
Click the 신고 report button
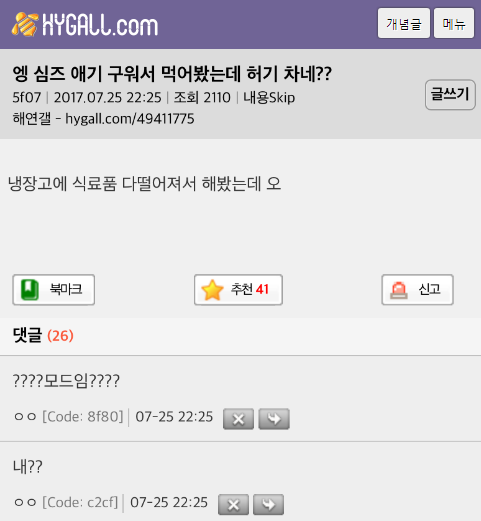417,290
